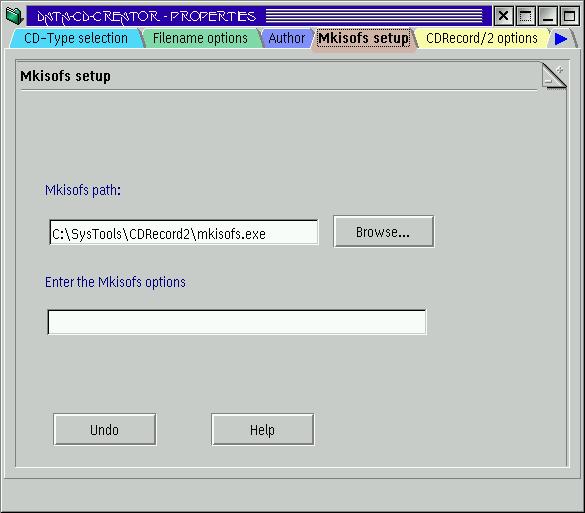
Task: Switch to the CD-Type selection tab
Action: tap(76, 38)
